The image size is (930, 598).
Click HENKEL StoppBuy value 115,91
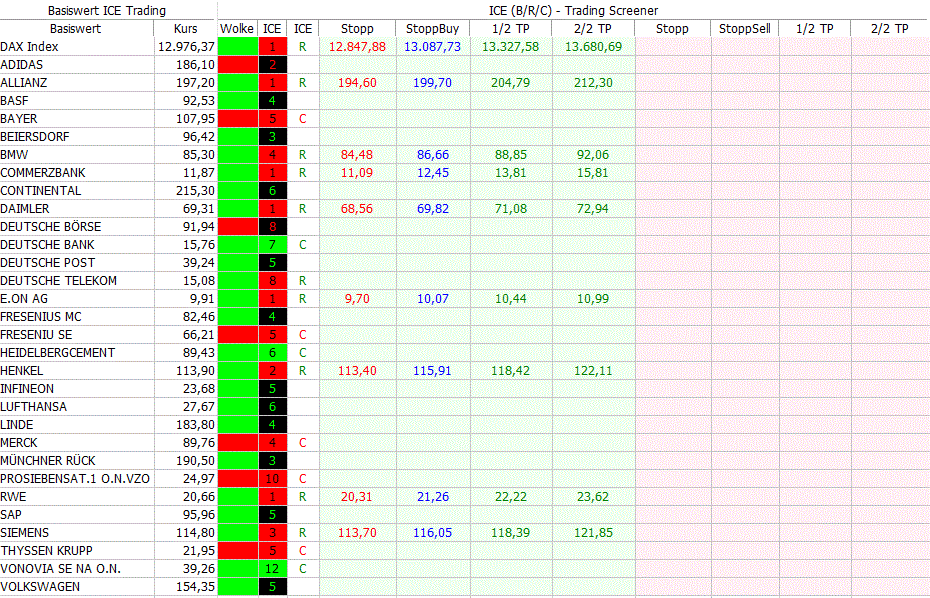tap(432, 371)
